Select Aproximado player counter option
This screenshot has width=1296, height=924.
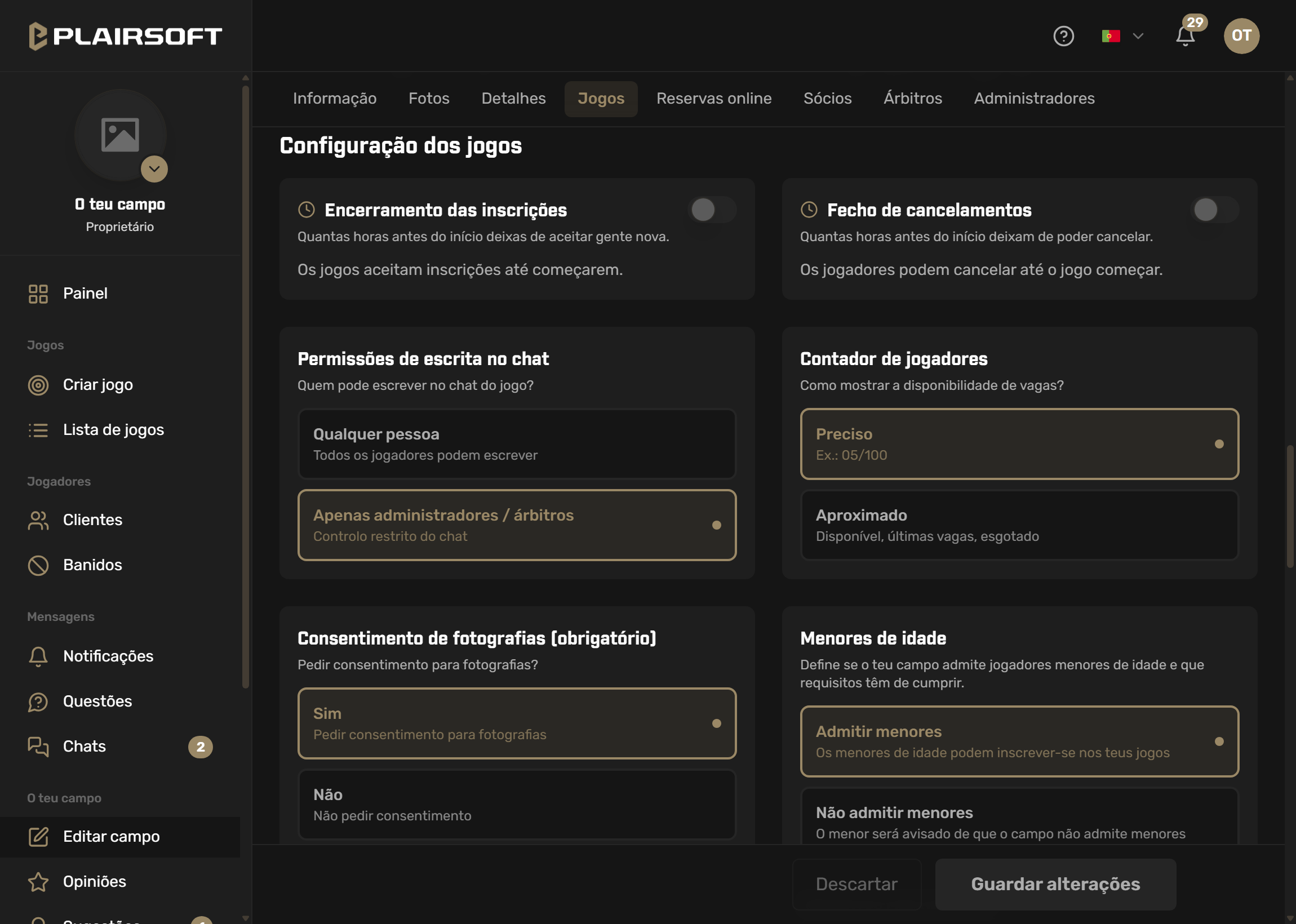pyautogui.click(x=1019, y=525)
